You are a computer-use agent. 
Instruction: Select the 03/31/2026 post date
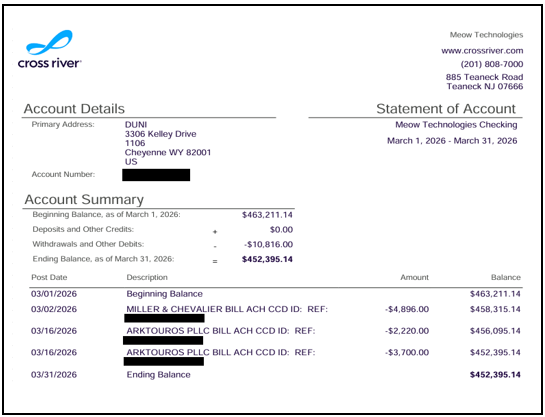coord(54,375)
